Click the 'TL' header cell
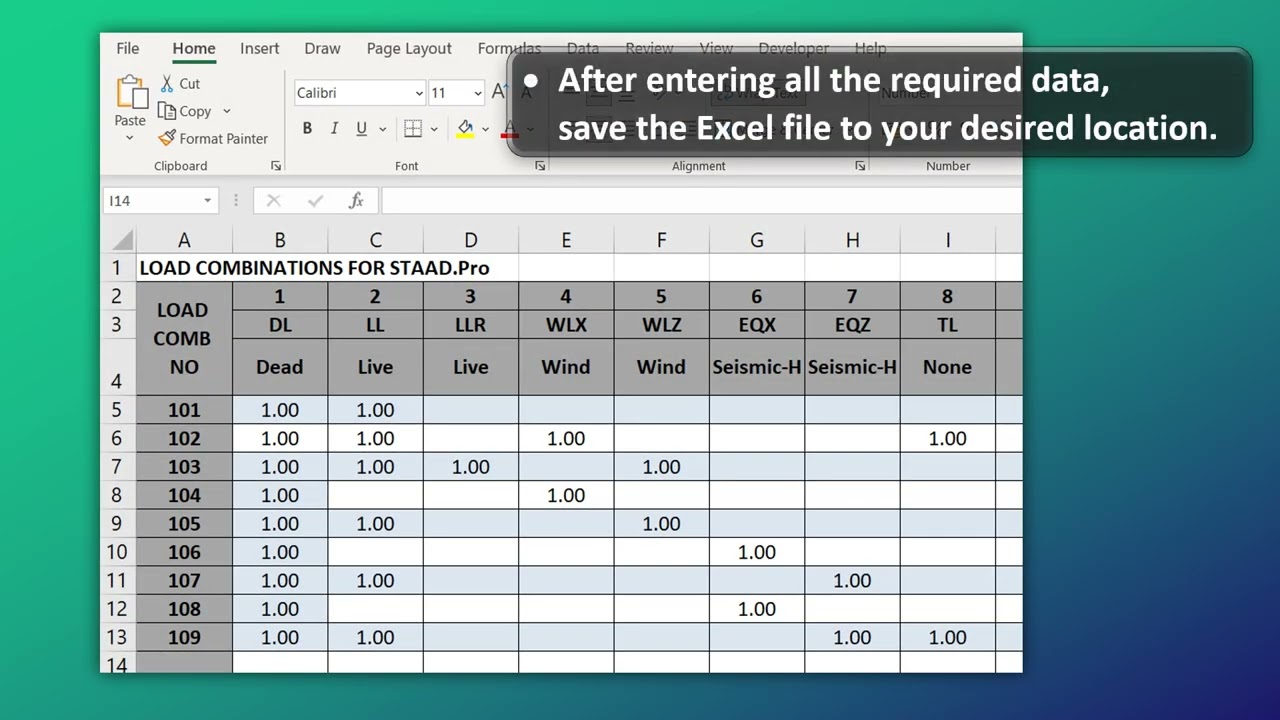 tap(948, 325)
